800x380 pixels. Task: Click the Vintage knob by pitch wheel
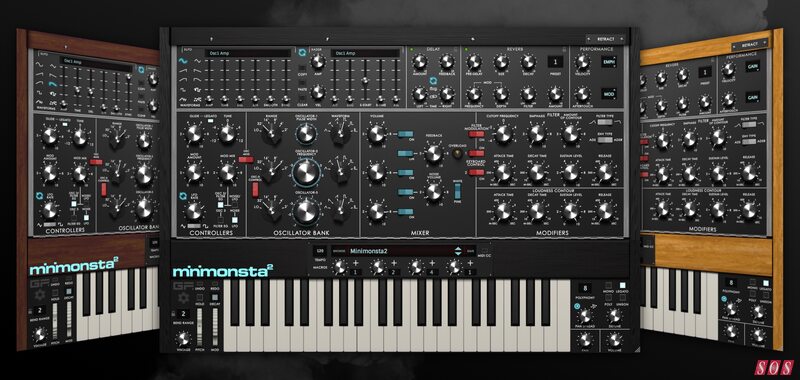183,338
